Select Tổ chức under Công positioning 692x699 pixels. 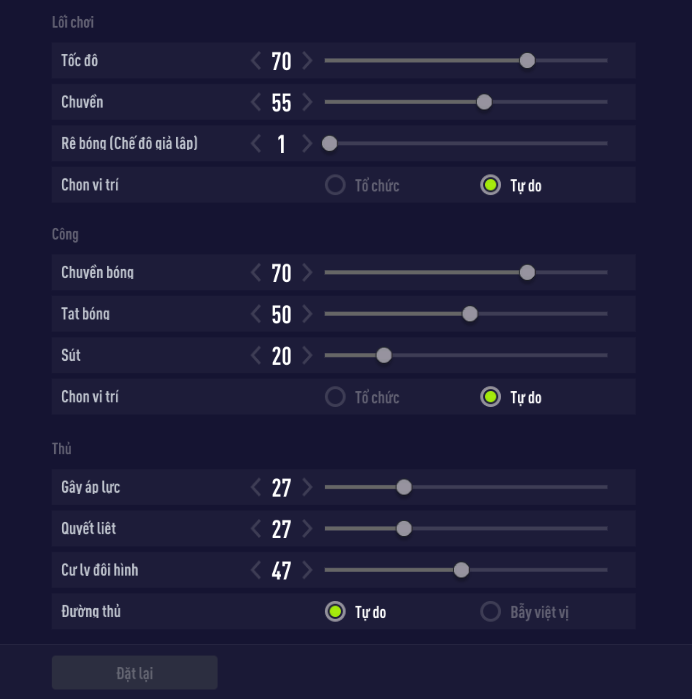tap(336, 397)
